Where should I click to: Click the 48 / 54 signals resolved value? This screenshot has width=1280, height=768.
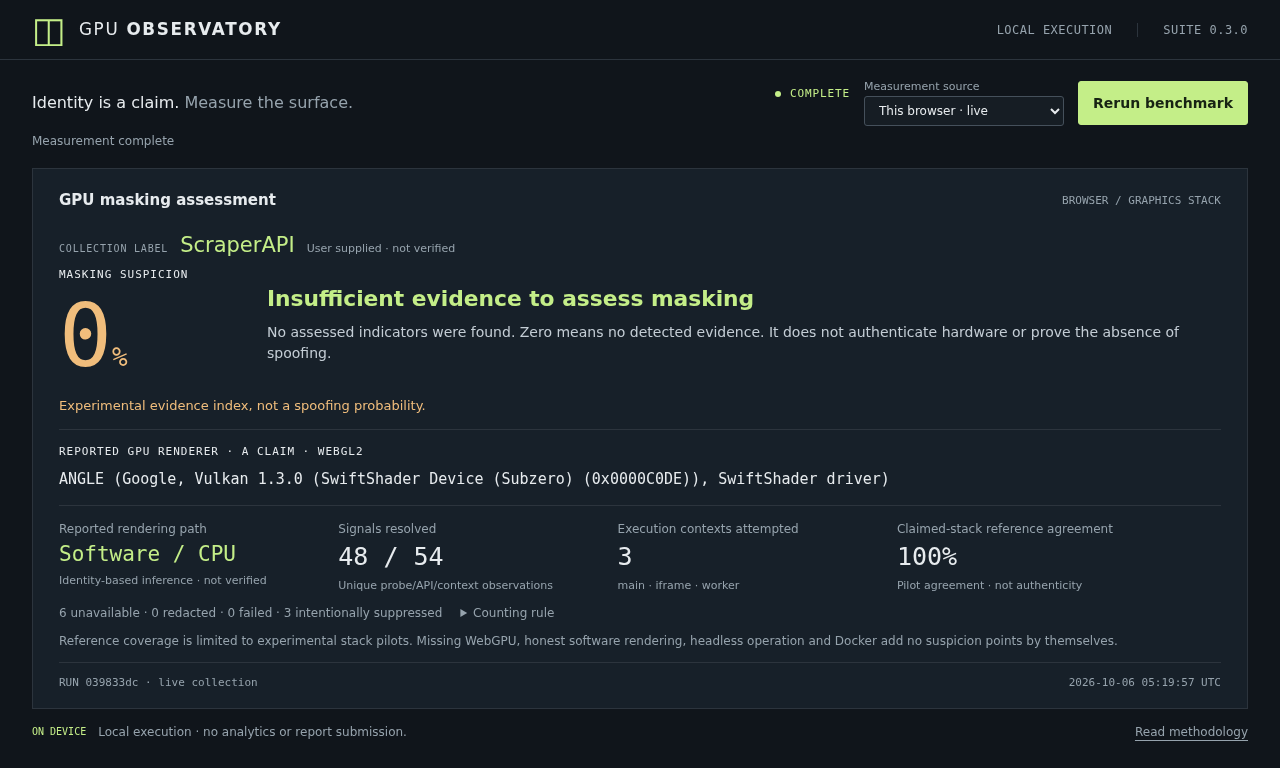(390, 557)
